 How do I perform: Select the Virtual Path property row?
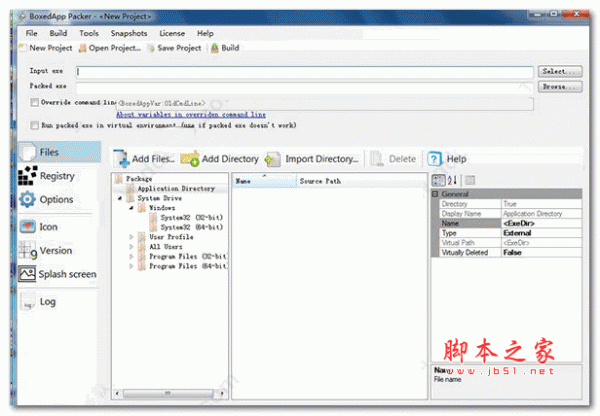click(x=510, y=243)
